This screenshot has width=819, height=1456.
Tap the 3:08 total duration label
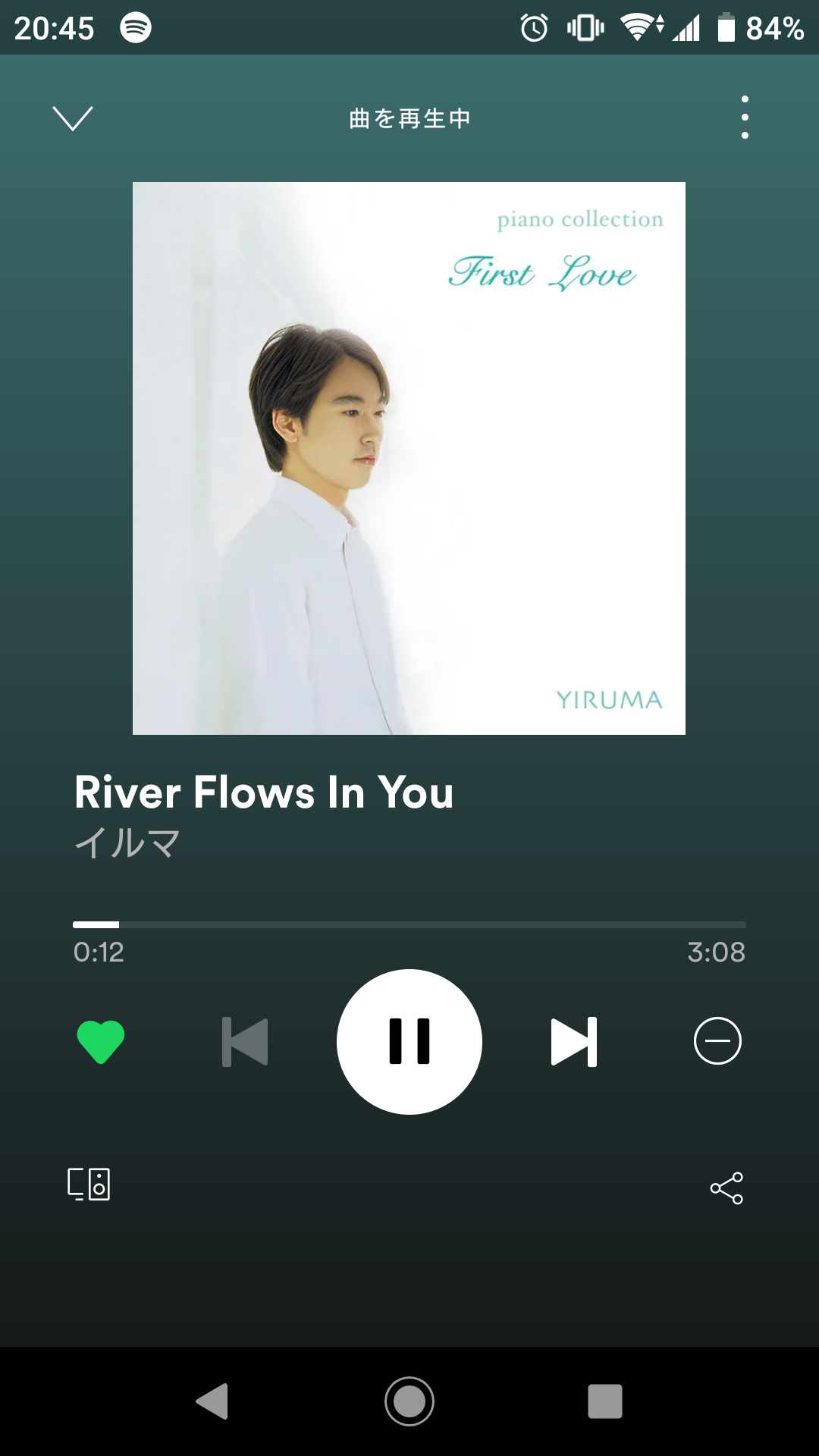[x=716, y=952]
